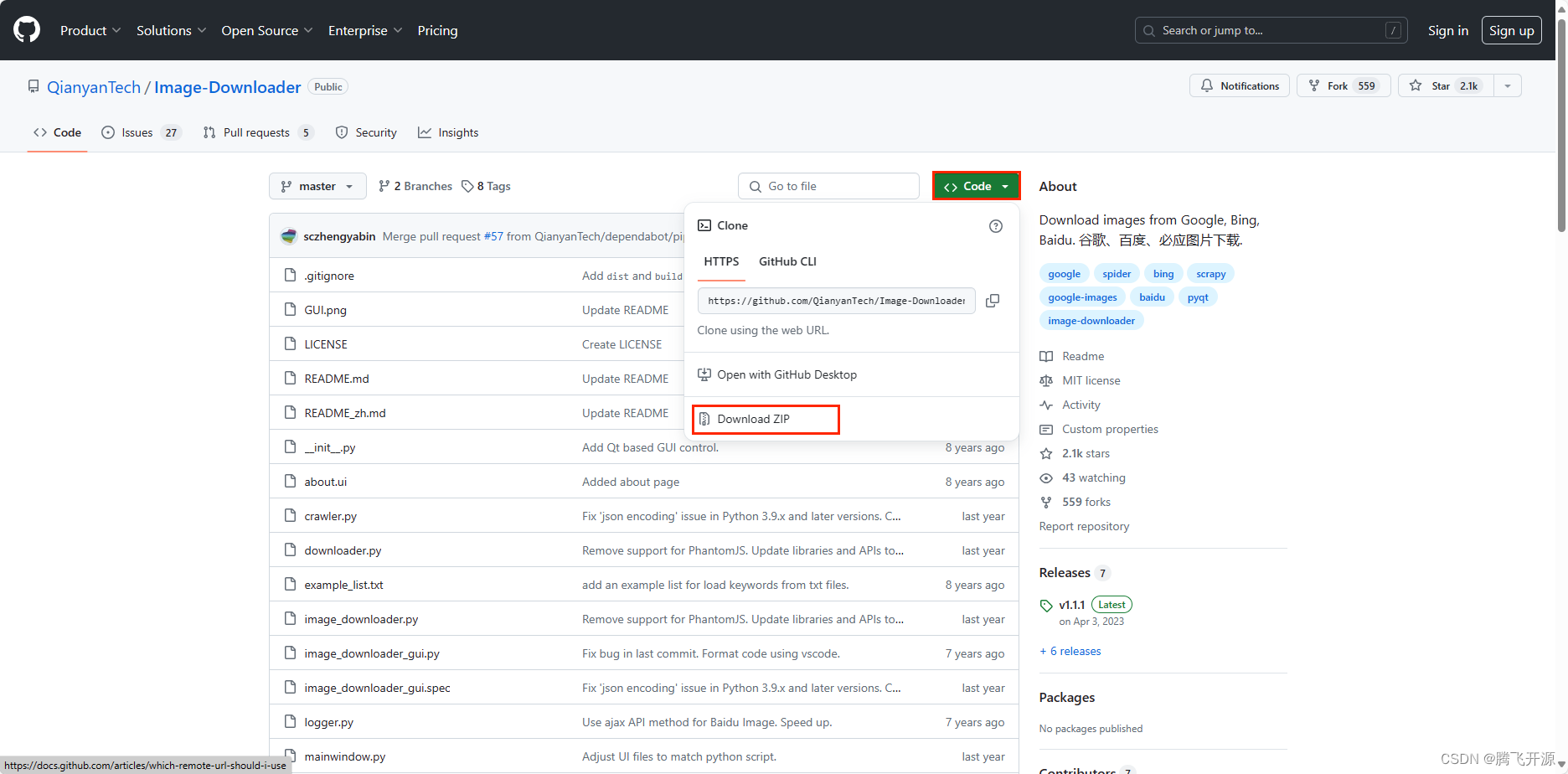Screen dimensions: 1568x774
Task: Click the pyqt topic tag
Action: 1198,297
